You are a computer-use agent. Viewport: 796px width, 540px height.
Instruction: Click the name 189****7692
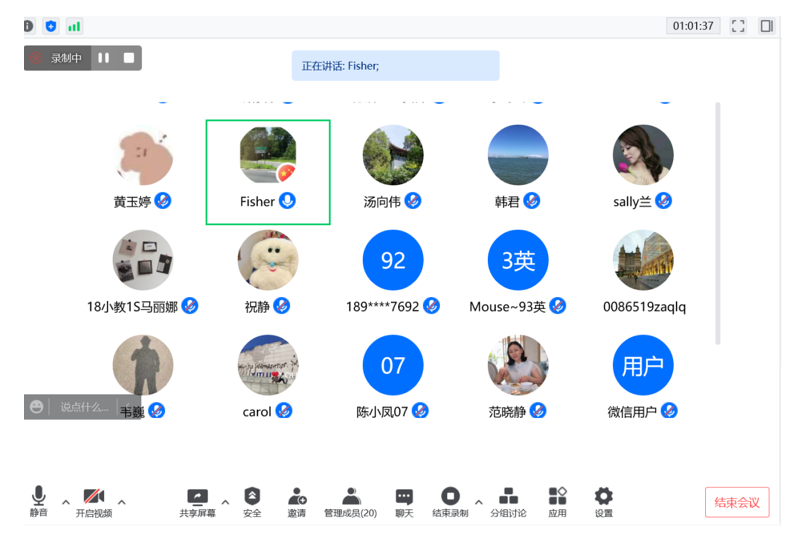point(383,307)
